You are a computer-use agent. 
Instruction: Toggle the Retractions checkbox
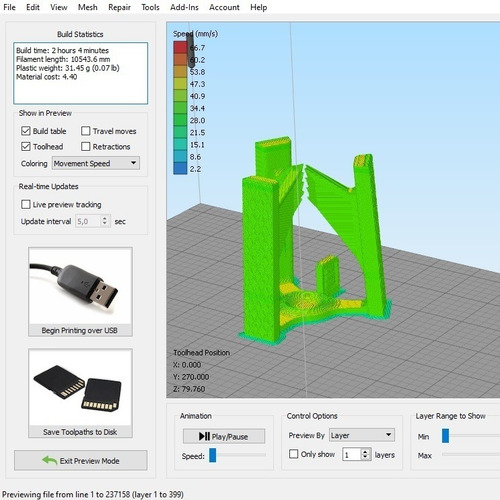86,146
